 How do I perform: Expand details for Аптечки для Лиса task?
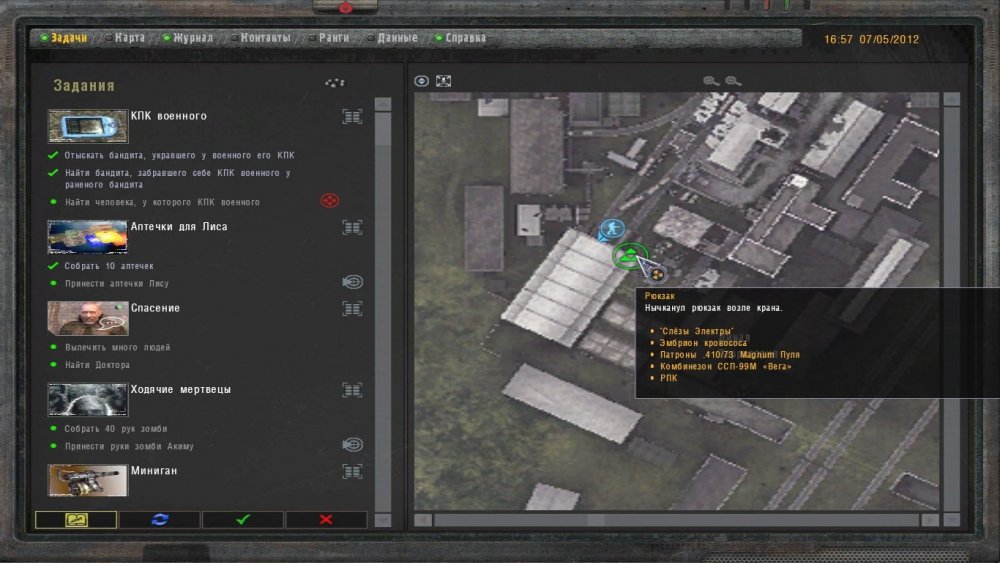coord(352,228)
